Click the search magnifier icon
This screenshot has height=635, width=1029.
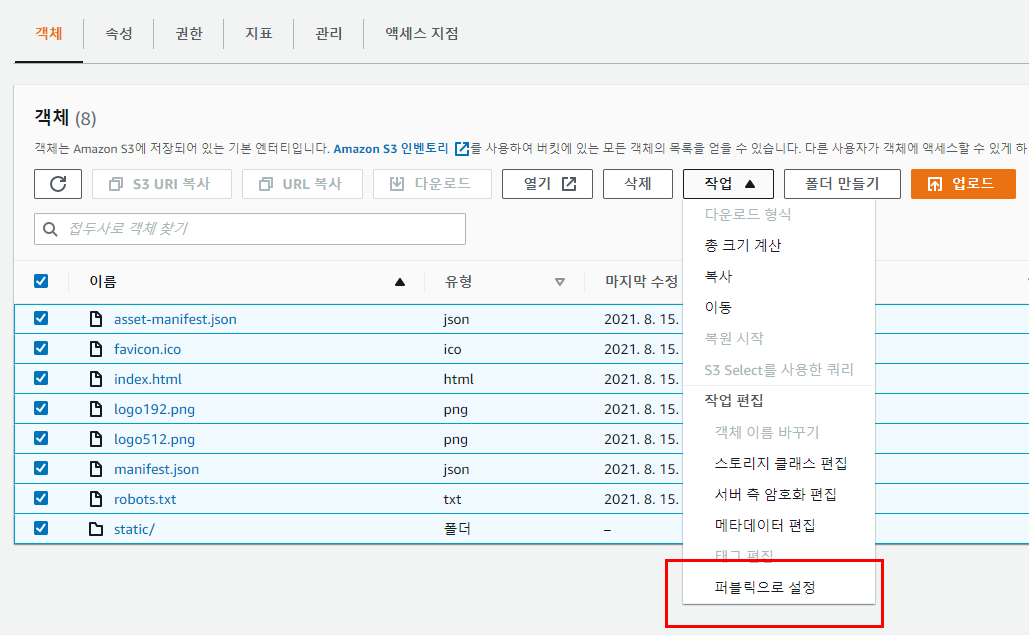pyautogui.click(x=50, y=229)
